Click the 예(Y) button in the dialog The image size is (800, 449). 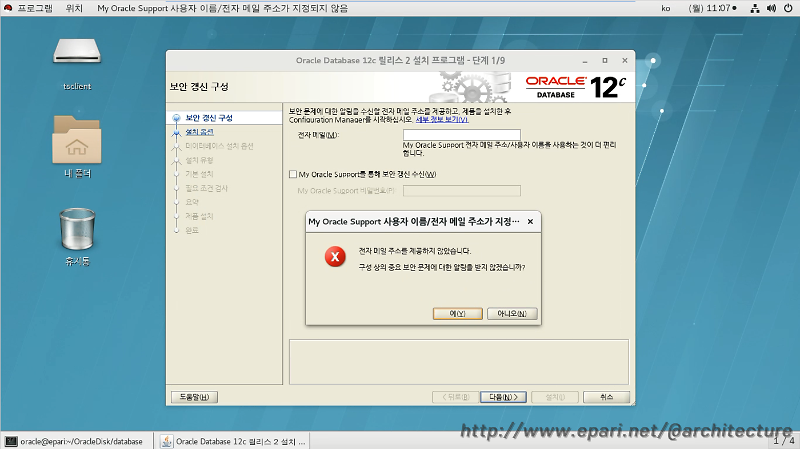(x=457, y=313)
